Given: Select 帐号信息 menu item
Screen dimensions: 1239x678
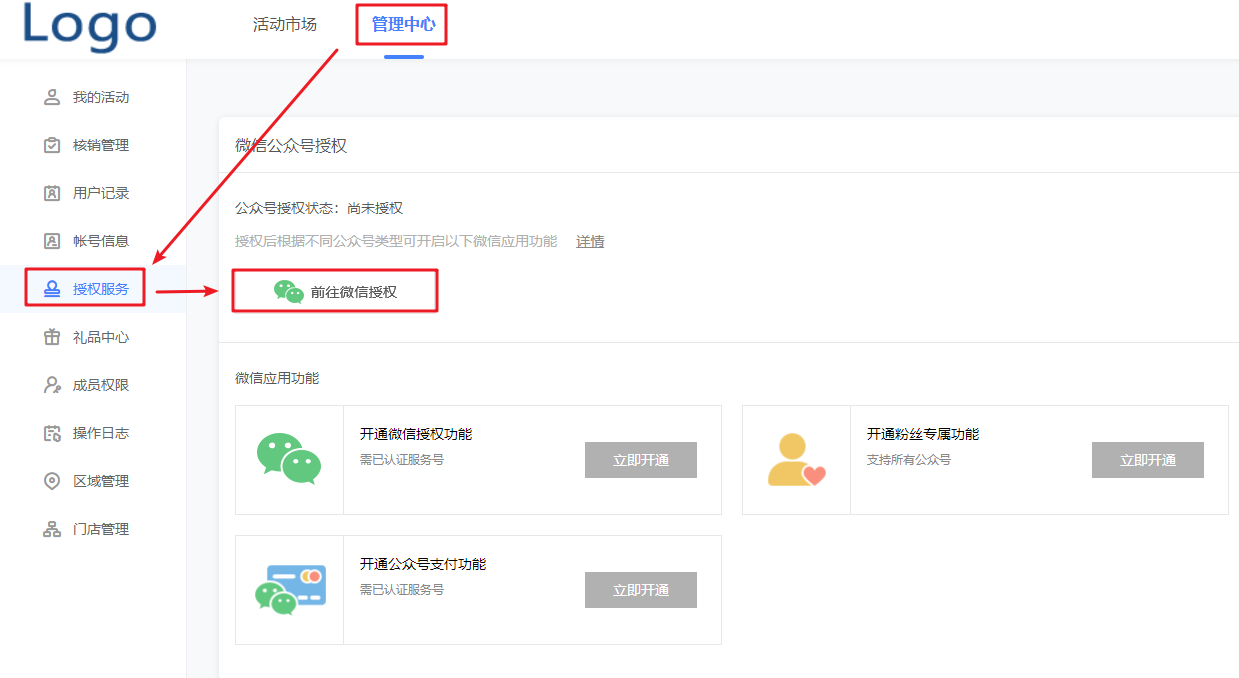Looking at the screenshot, I should tap(101, 241).
